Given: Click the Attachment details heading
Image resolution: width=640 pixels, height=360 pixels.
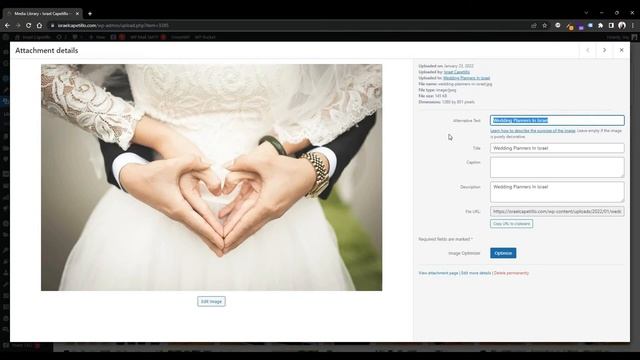Looking at the screenshot, I should pyautogui.click(x=47, y=51).
